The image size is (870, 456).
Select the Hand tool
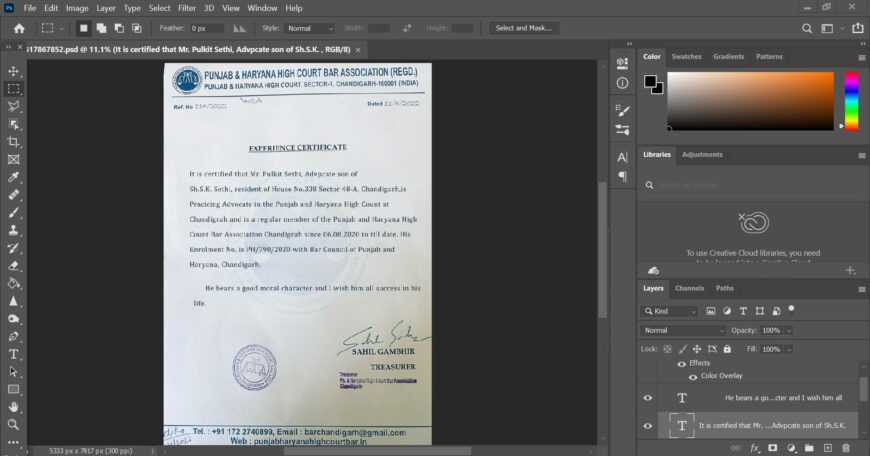(x=13, y=407)
